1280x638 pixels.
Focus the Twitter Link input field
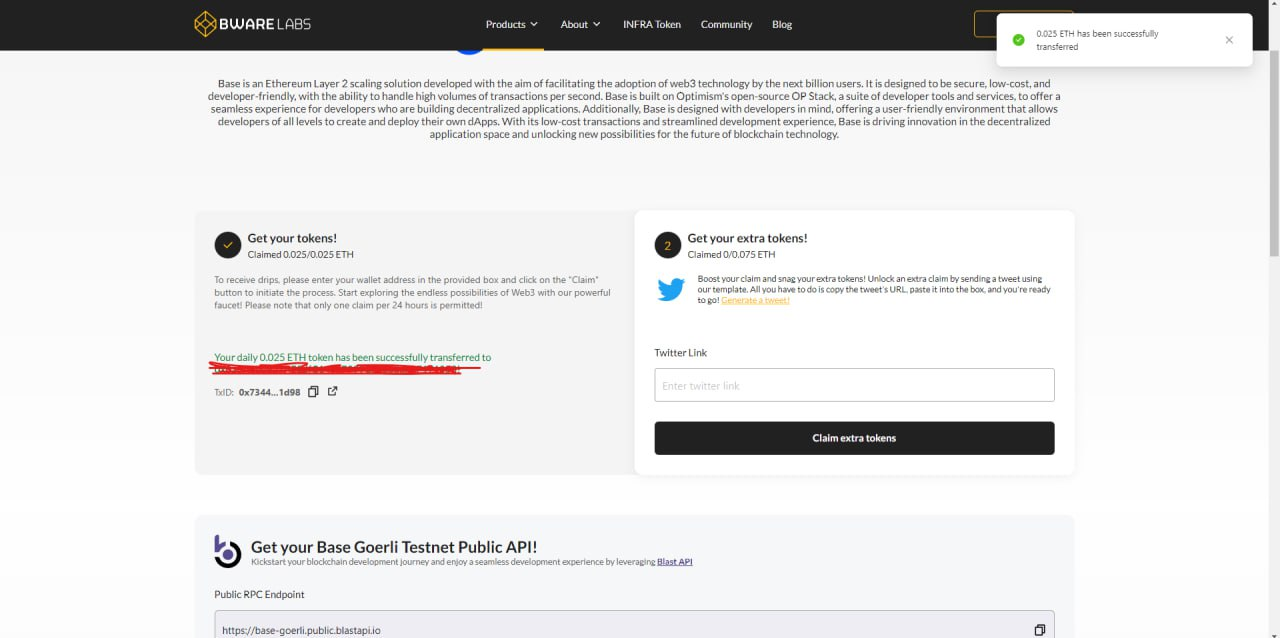854,385
